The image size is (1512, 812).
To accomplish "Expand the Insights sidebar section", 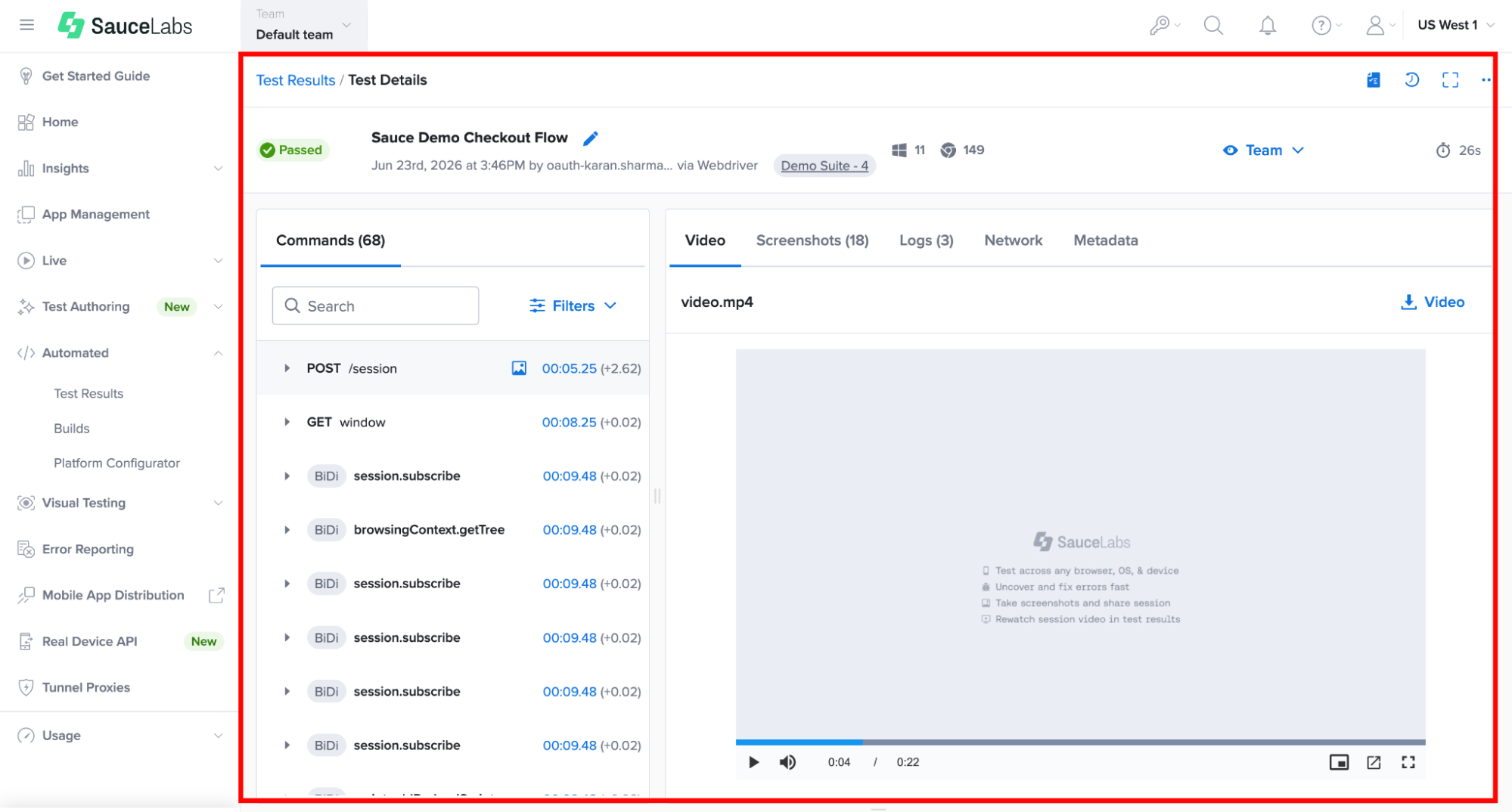I will (218, 168).
